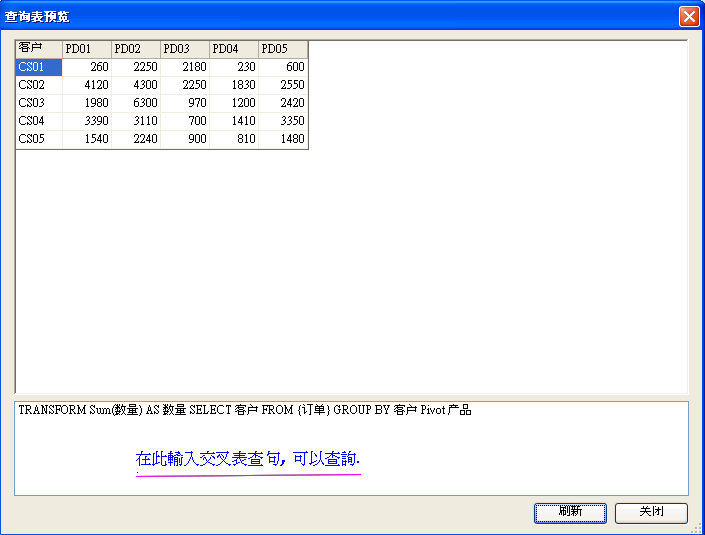Click the PD03 column header
This screenshot has width=705, height=535.
click(184, 49)
